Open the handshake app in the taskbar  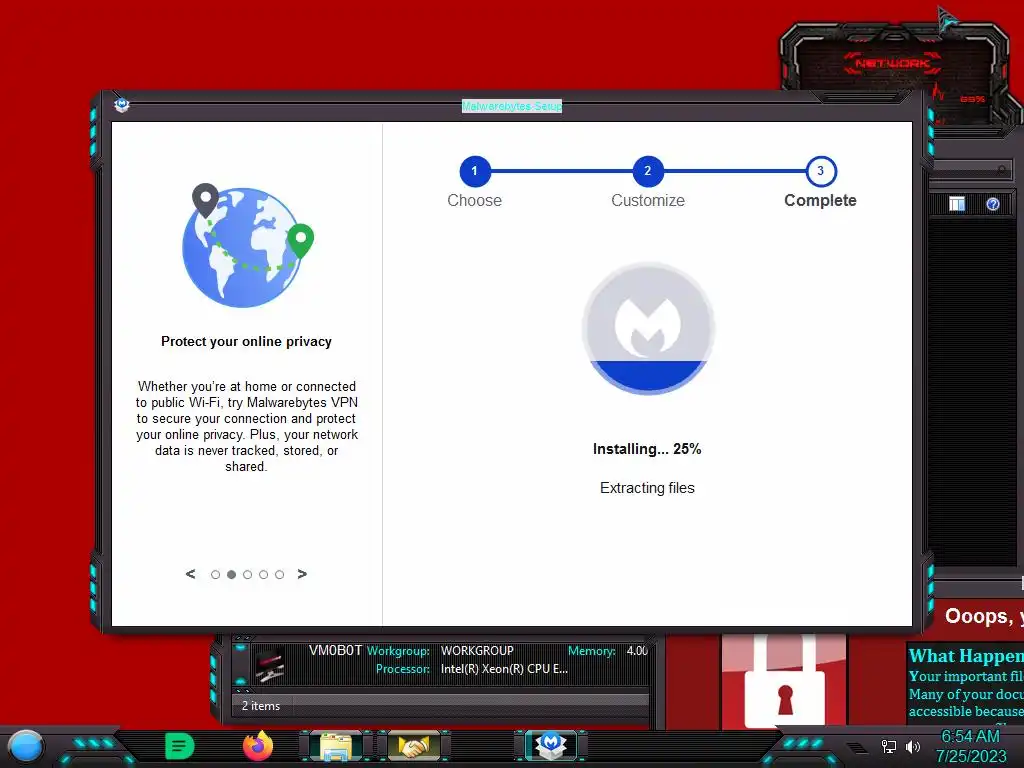[414, 746]
